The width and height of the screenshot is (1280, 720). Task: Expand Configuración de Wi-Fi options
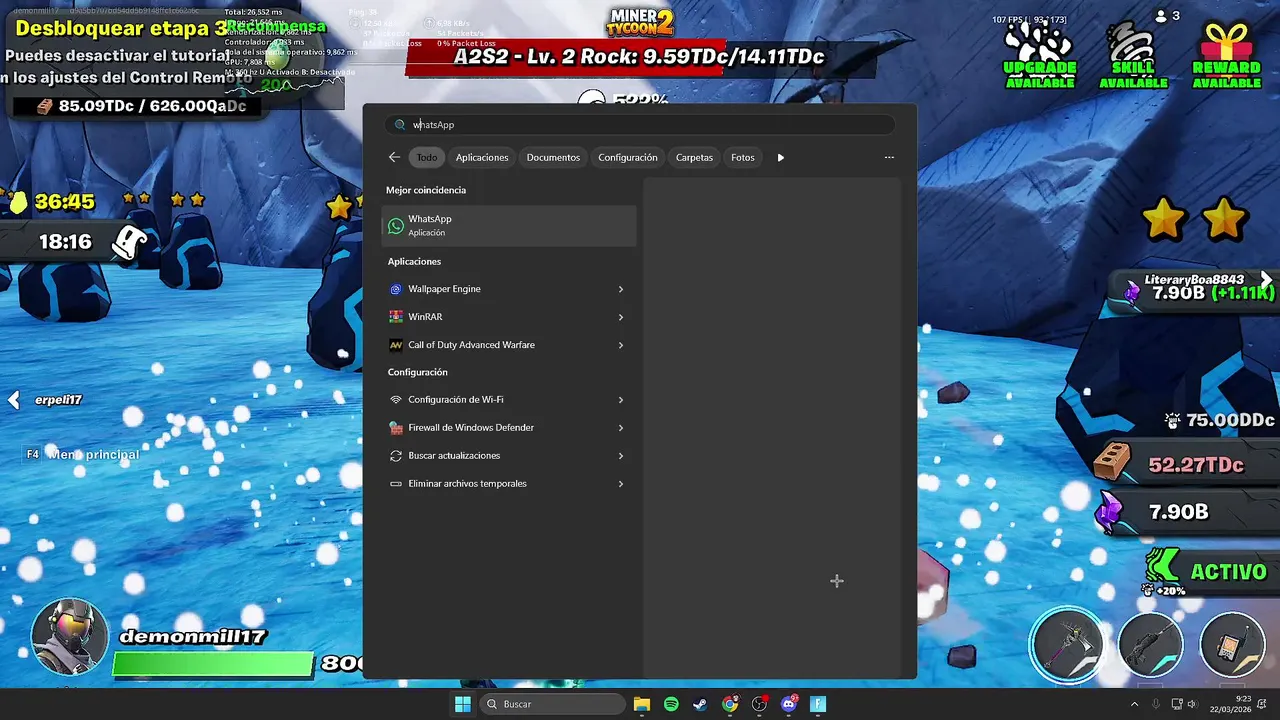click(620, 400)
